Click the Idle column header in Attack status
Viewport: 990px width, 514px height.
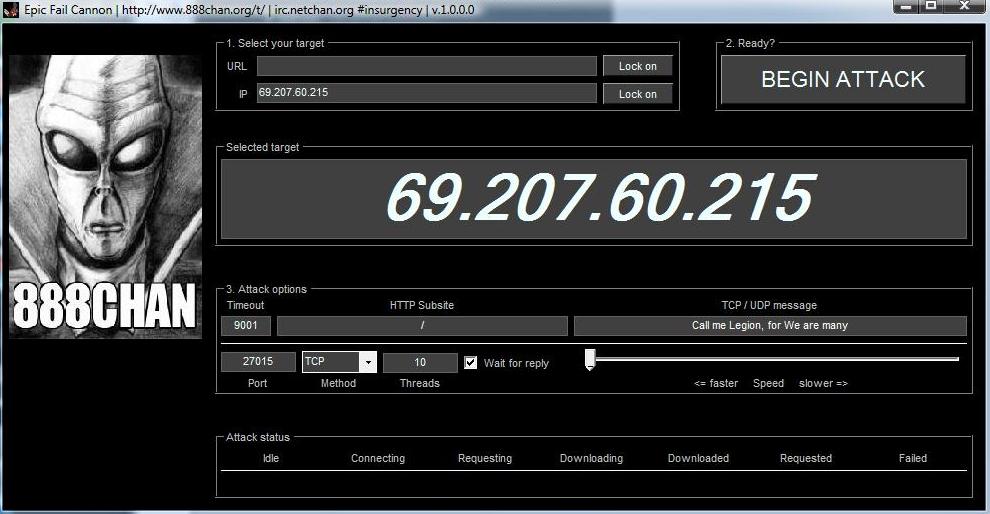(x=271, y=458)
